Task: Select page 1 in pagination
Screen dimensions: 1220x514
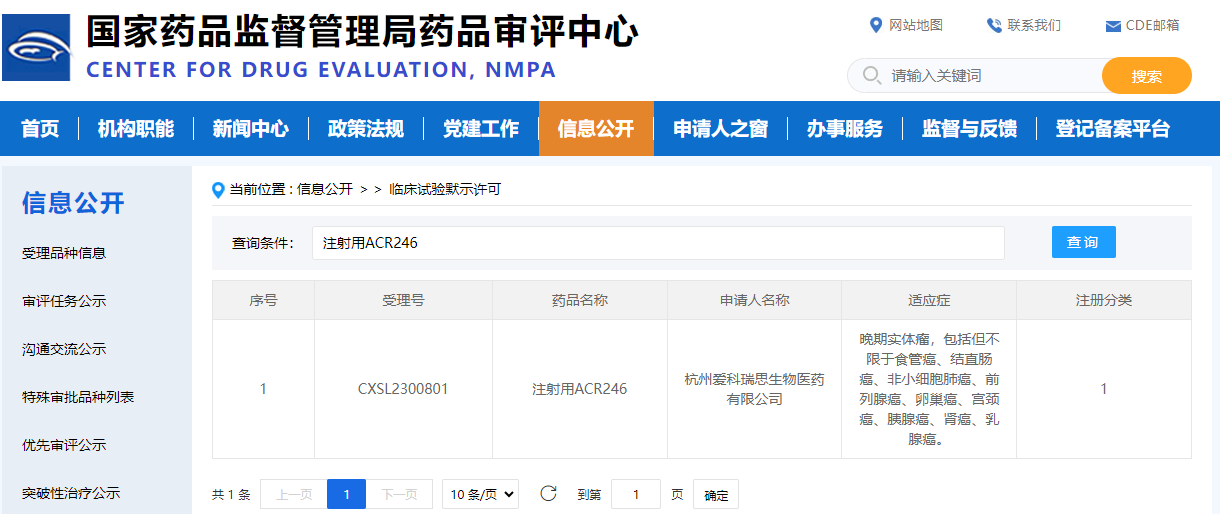Action: (x=346, y=494)
